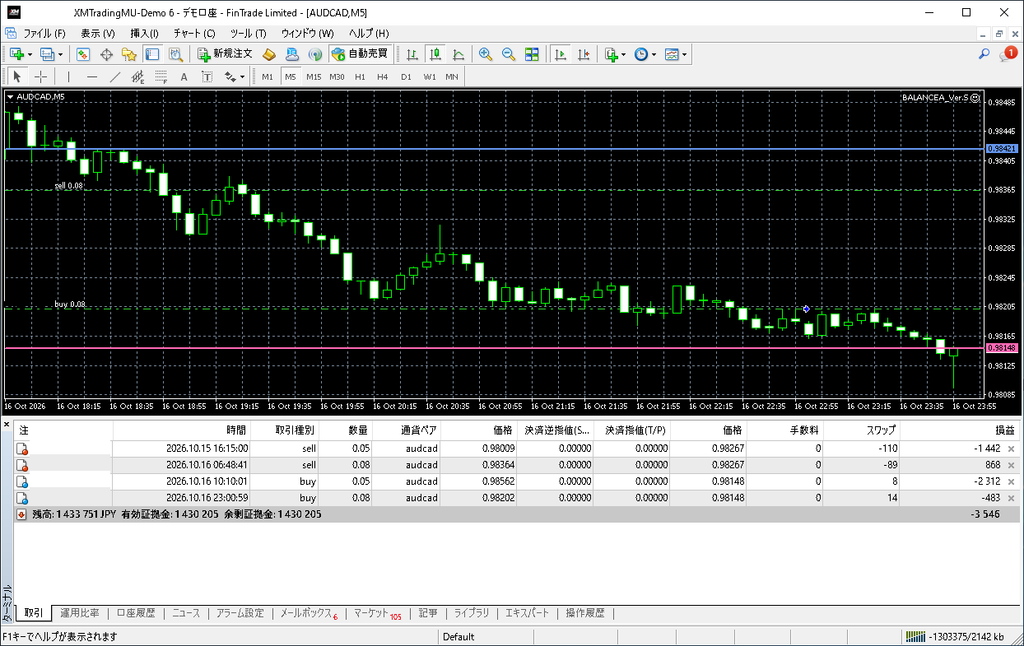Viewport: 1024px width, 646px height.
Task: Expand the periods clock dropdown arrow
Action: click(x=654, y=55)
